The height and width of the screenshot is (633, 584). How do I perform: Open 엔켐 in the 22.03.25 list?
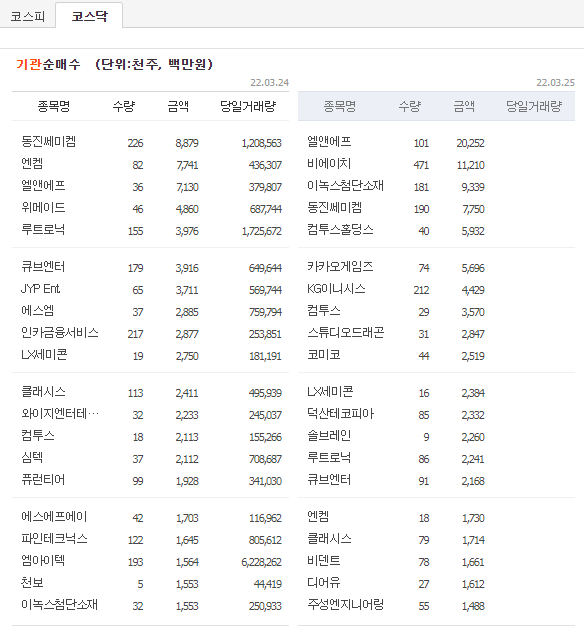point(318,516)
